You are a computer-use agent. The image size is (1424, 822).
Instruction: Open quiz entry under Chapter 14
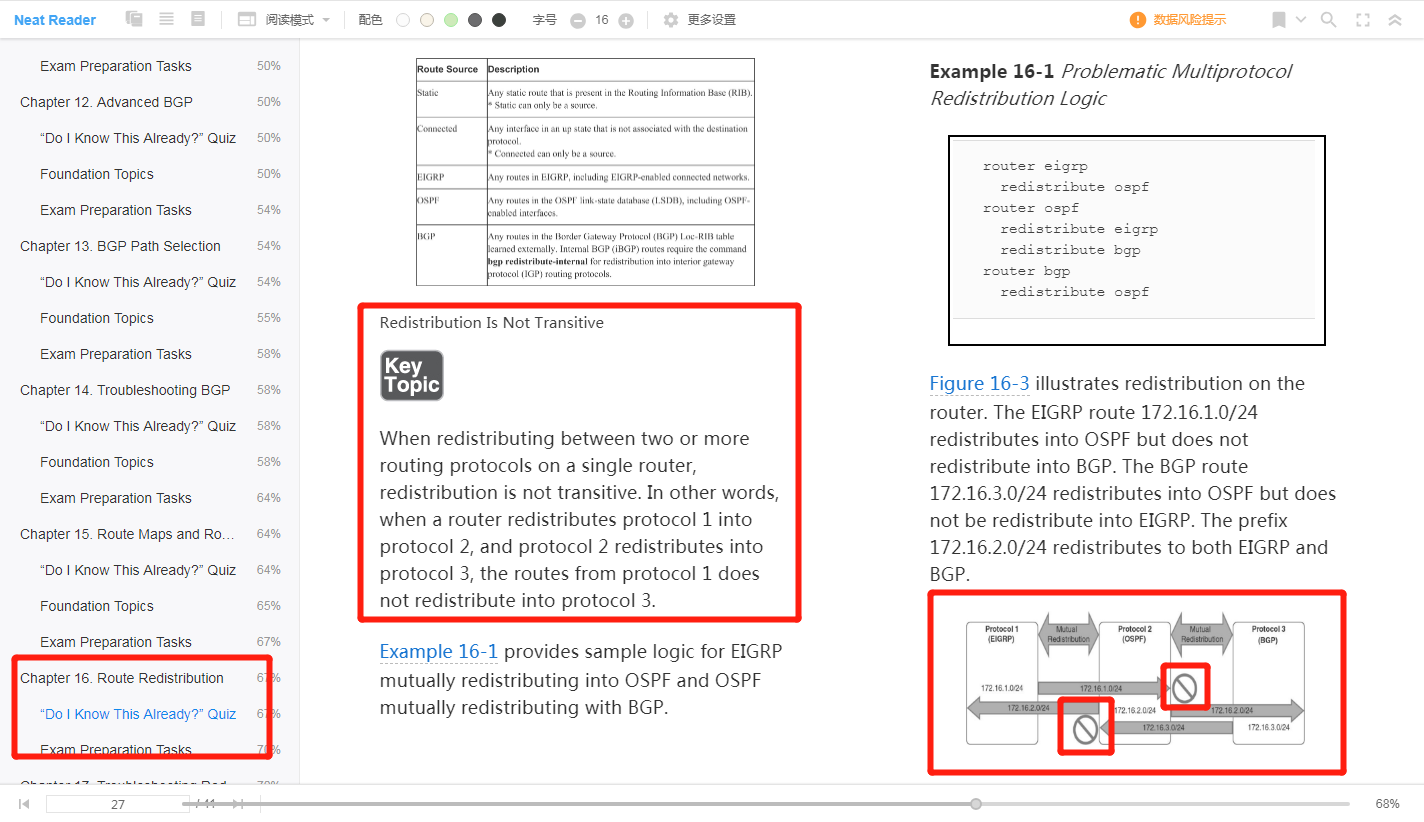[x=138, y=426]
